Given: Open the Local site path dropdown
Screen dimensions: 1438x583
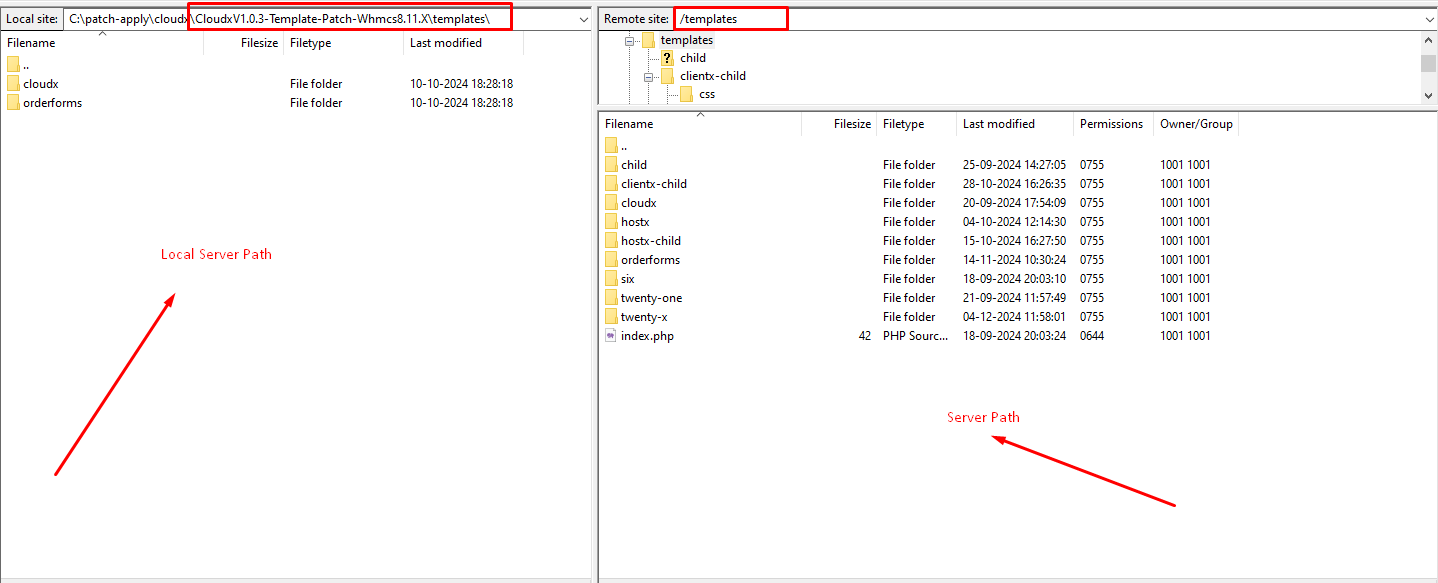Looking at the screenshot, I should tap(583, 19).
